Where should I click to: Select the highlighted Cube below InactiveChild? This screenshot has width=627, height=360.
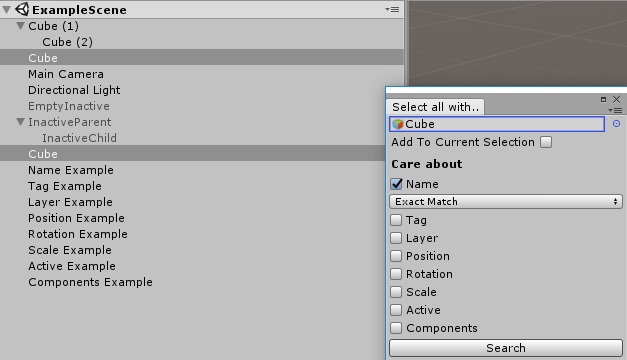pos(193,154)
